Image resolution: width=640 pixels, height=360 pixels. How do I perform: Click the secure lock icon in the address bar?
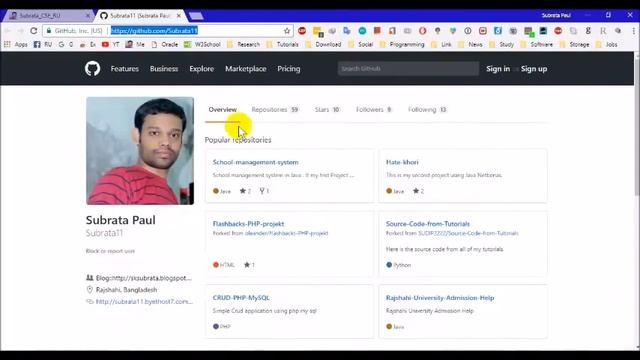pyautogui.click(x=49, y=31)
